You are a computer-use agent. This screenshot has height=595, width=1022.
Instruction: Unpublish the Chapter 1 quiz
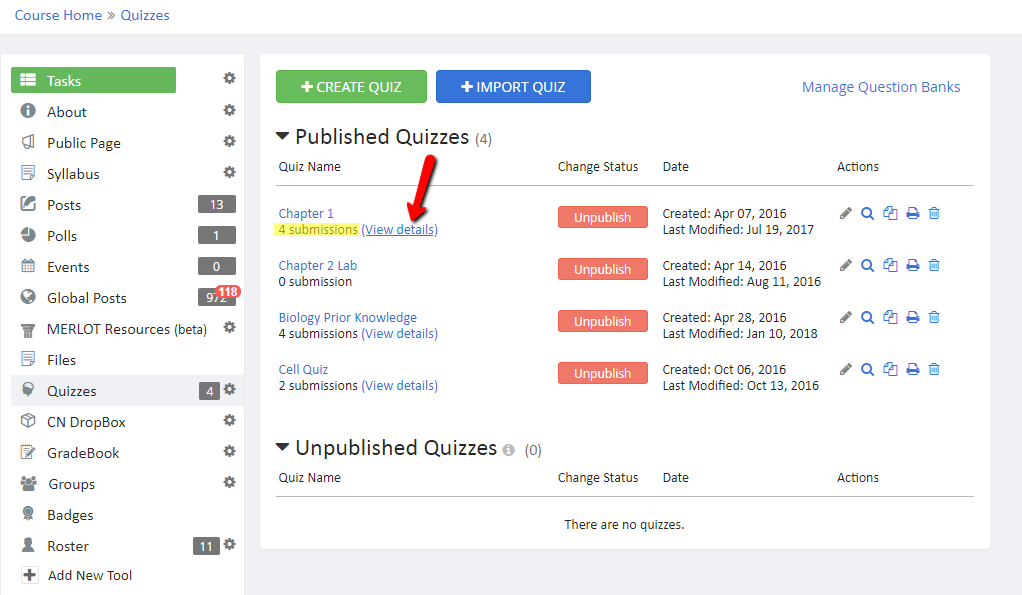click(603, 217)
